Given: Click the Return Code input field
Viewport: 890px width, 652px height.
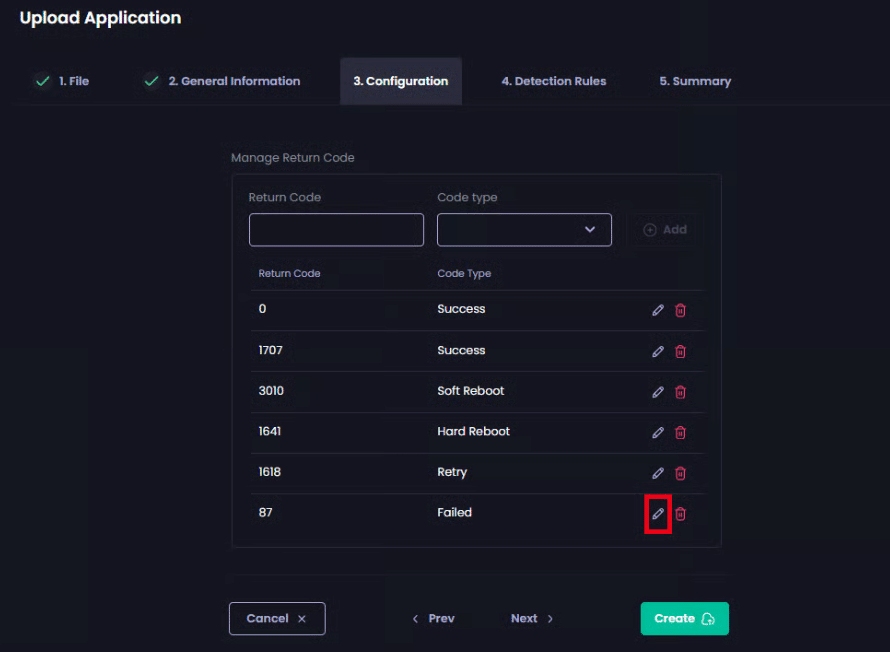Looking at the screenshot, I should [336, 230].
